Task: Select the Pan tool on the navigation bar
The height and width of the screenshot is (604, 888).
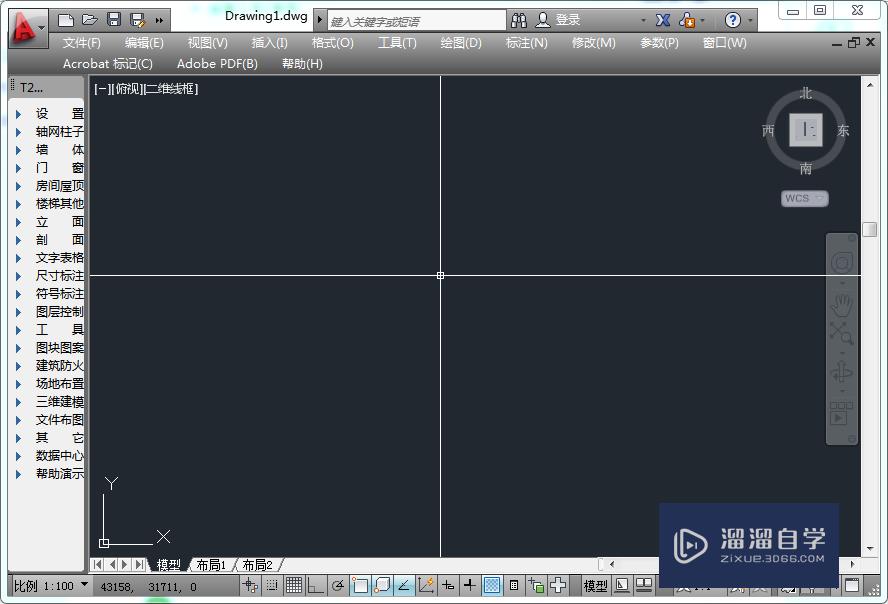Action: click(x=843, y=305)
